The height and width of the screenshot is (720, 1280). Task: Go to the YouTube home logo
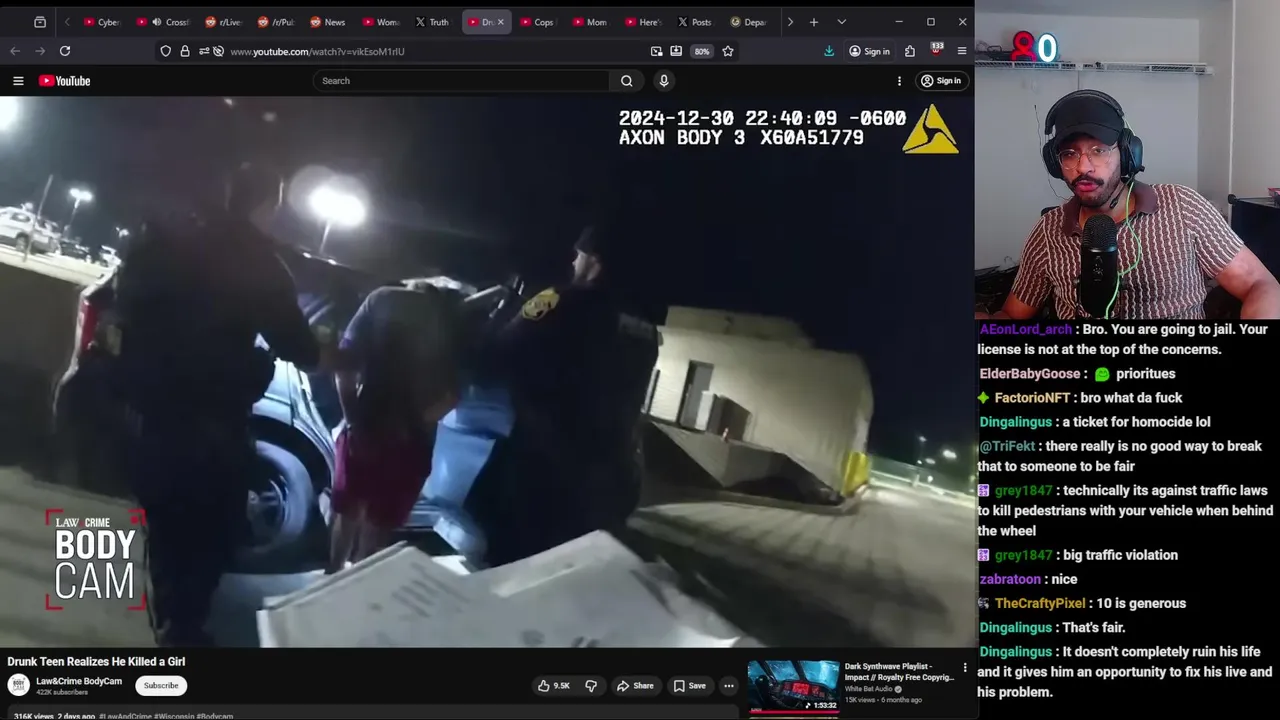click(65, 81)
